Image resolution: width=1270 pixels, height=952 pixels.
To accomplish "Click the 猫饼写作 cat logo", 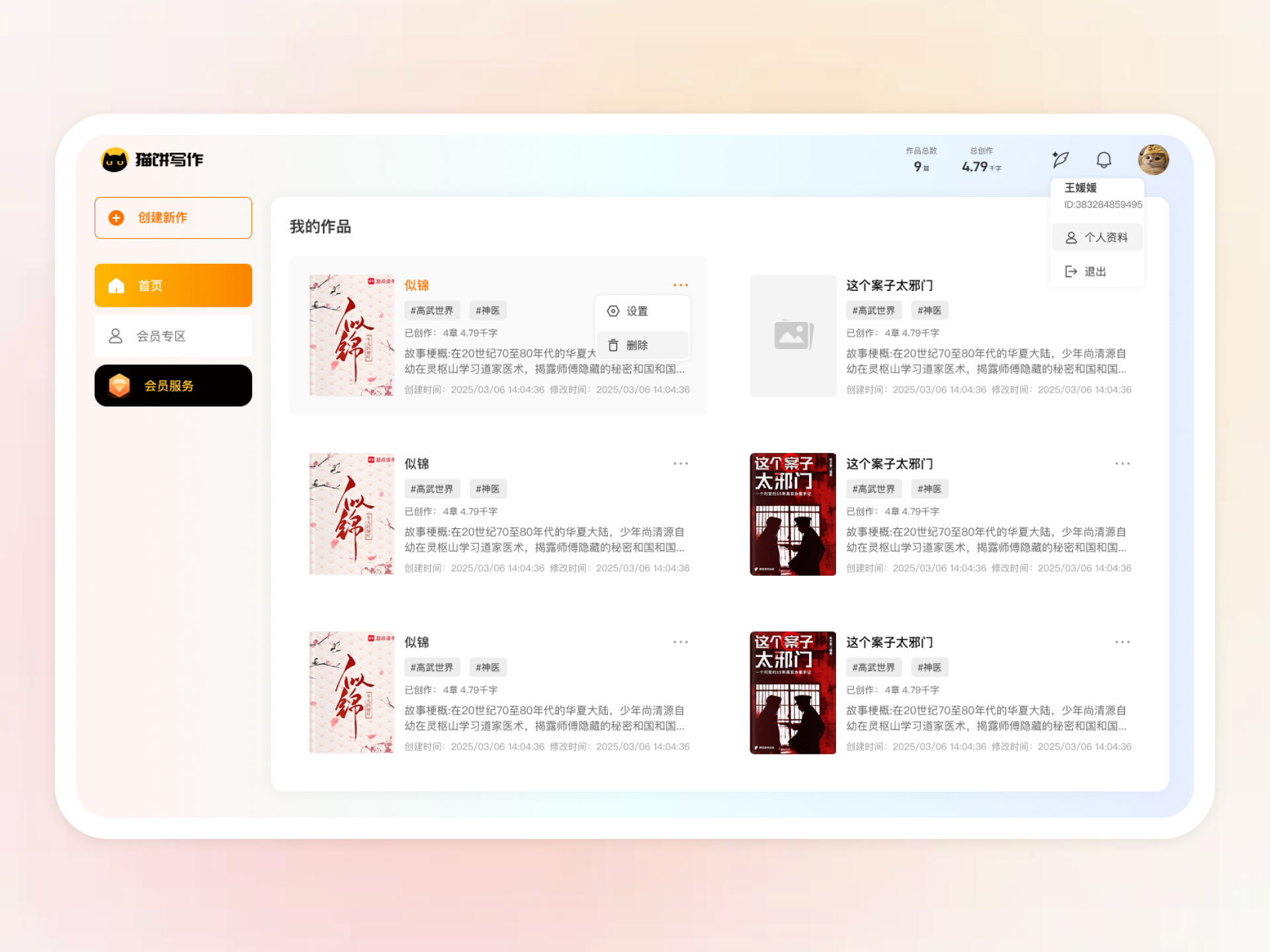I will [114, 159].
